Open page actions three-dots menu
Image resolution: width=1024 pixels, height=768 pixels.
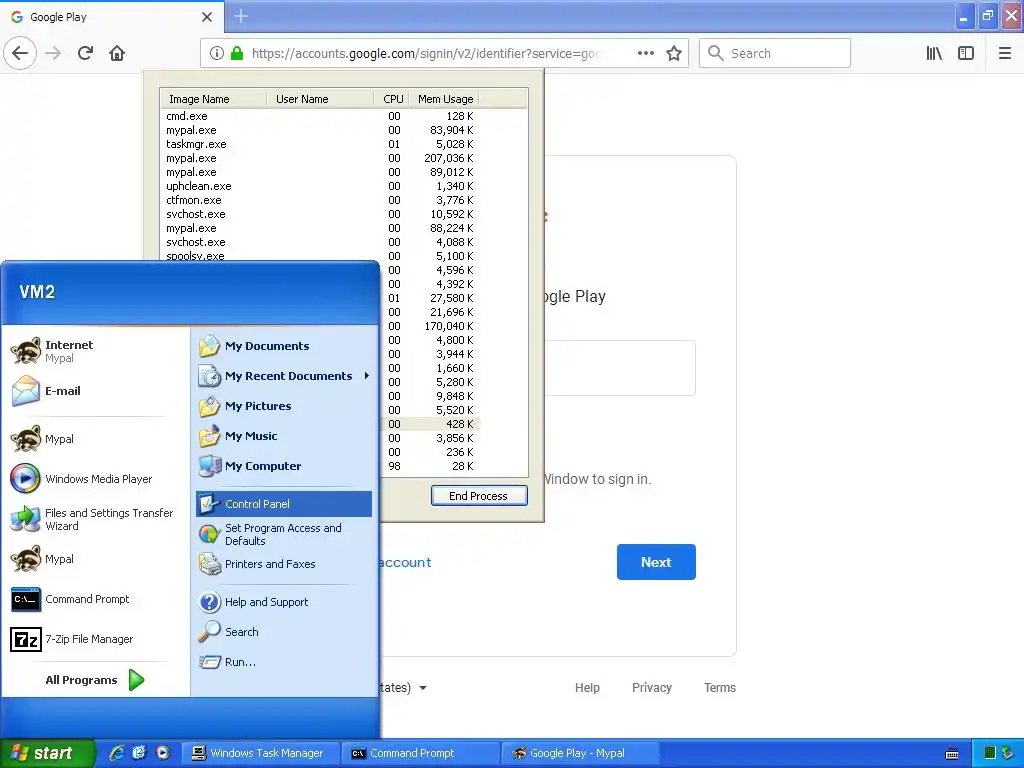tap(646, 54)
